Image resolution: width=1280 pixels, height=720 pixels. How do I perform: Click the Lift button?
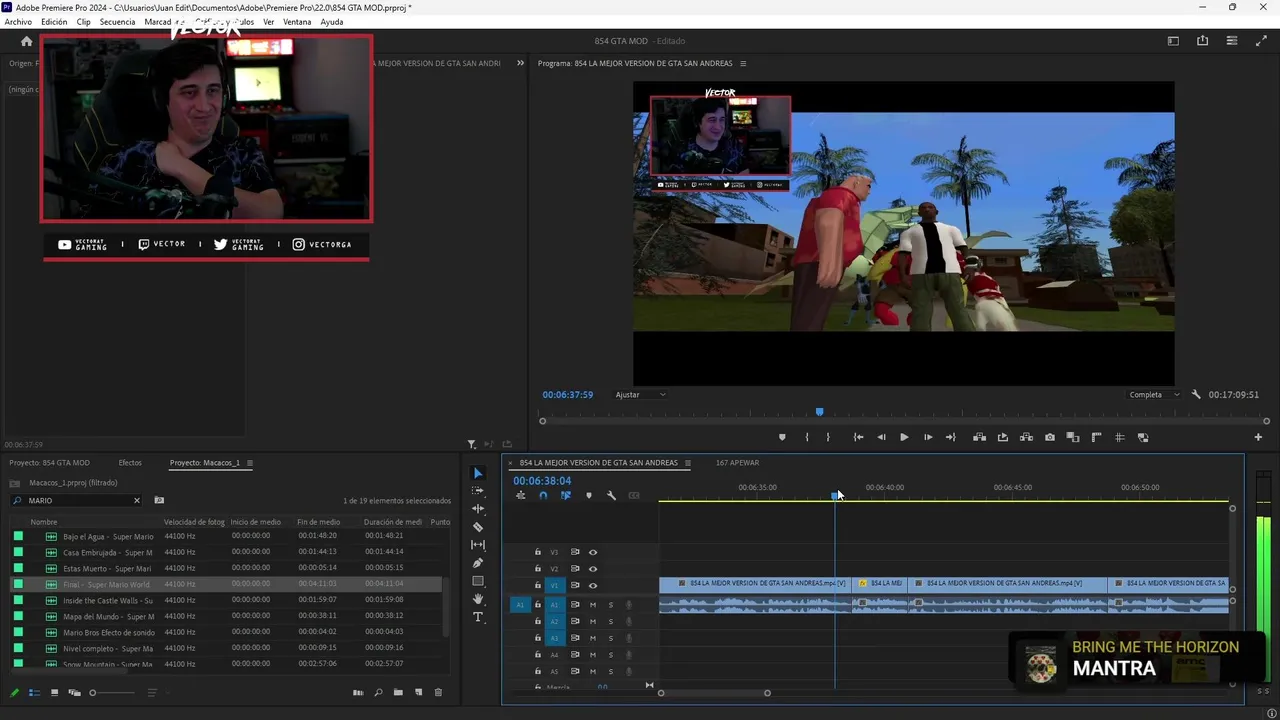tap(979, 437)
